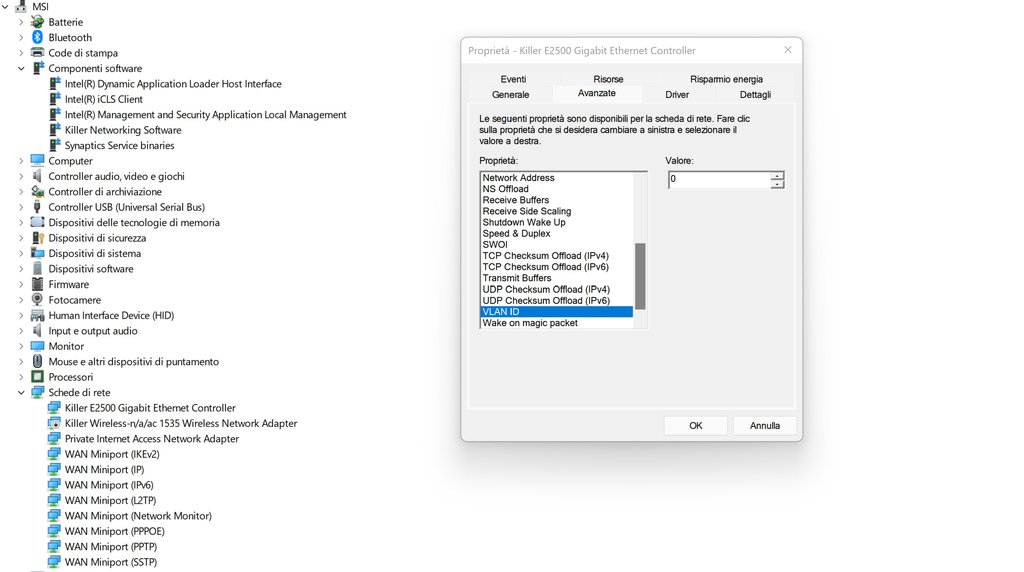Screen dimensions: 1024x572
Task: Expand the Firmware node
Action: point(21,284)
